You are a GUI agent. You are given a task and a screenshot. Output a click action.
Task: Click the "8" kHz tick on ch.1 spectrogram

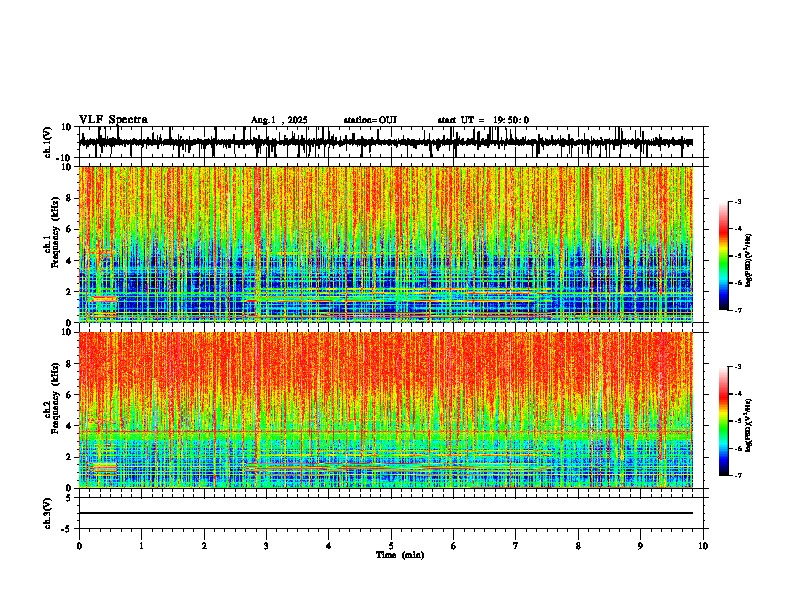pyautogui.click(x=70, y=198)
